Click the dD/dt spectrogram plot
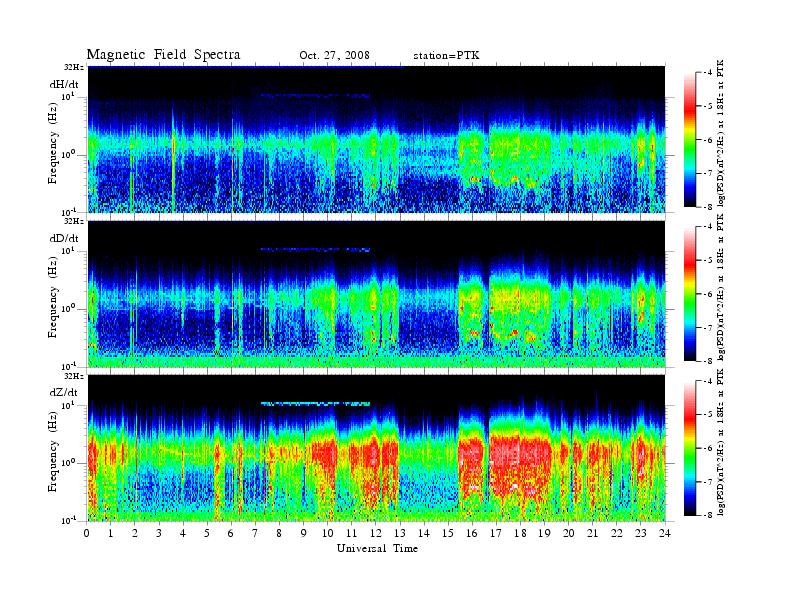 click(376, 294)
